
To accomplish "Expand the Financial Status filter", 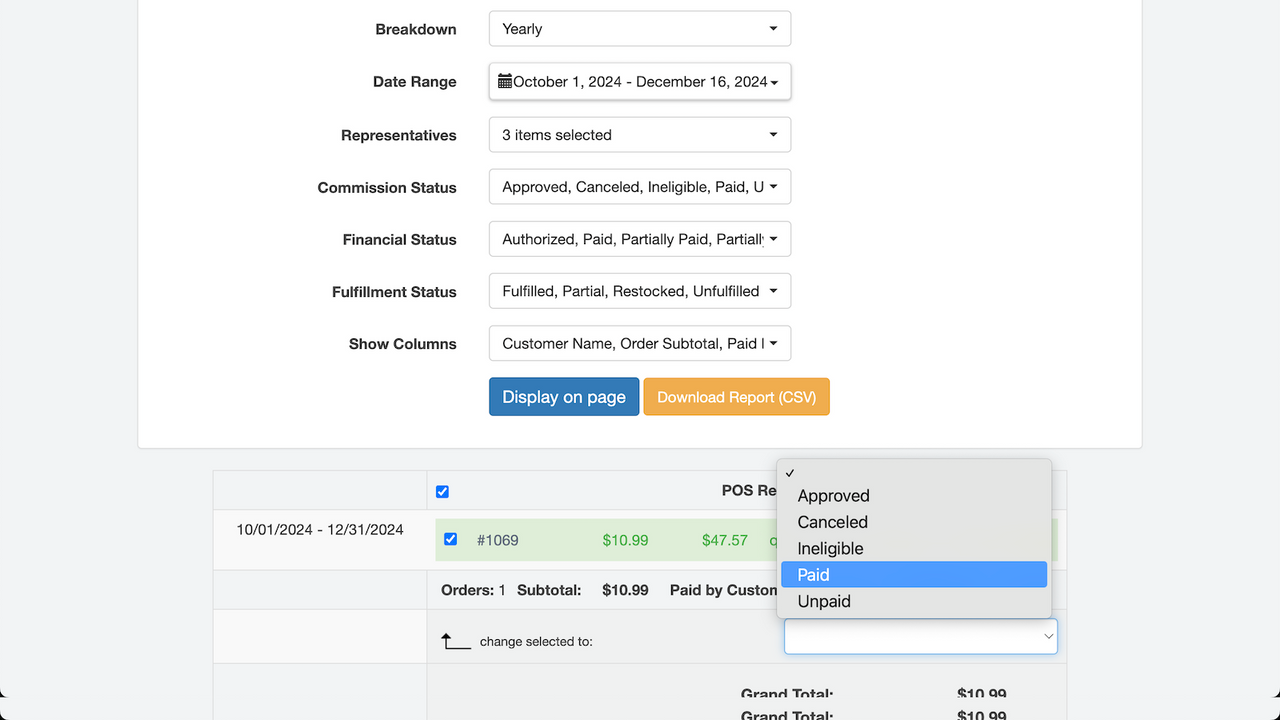I will (x=640, y=239).
